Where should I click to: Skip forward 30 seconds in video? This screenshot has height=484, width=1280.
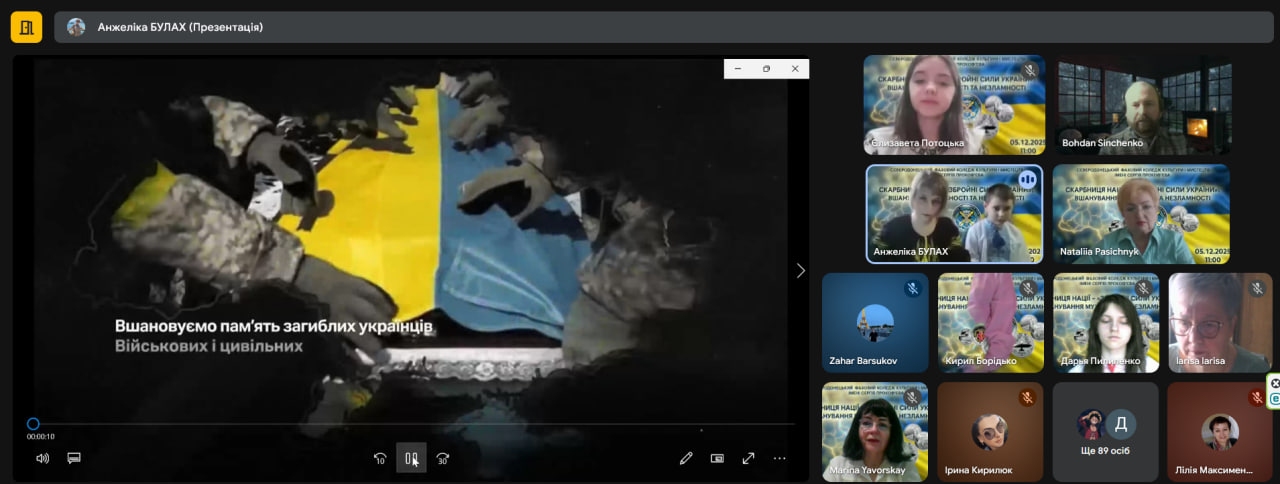[x=443, y=458]
